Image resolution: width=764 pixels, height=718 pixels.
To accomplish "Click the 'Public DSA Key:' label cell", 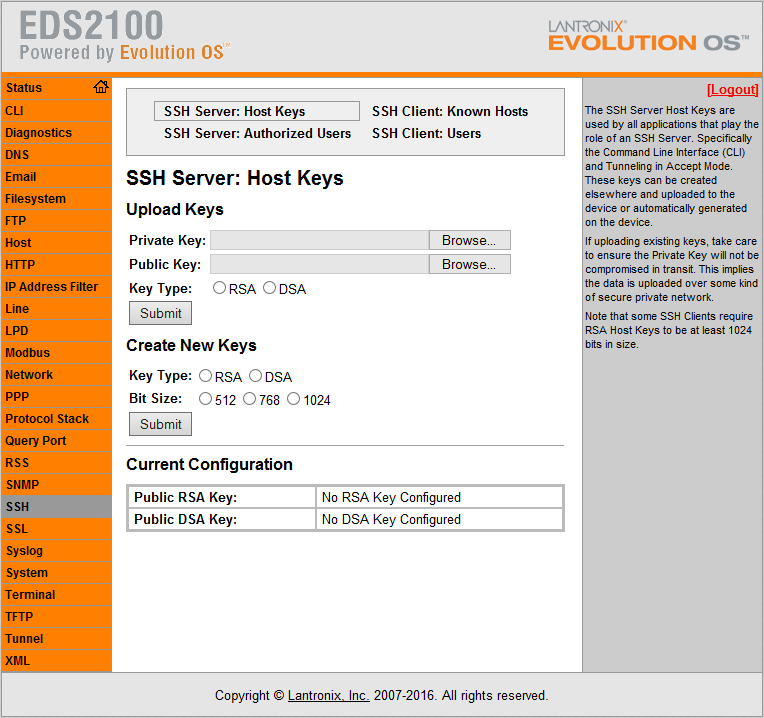I will (x=222, y=519).
